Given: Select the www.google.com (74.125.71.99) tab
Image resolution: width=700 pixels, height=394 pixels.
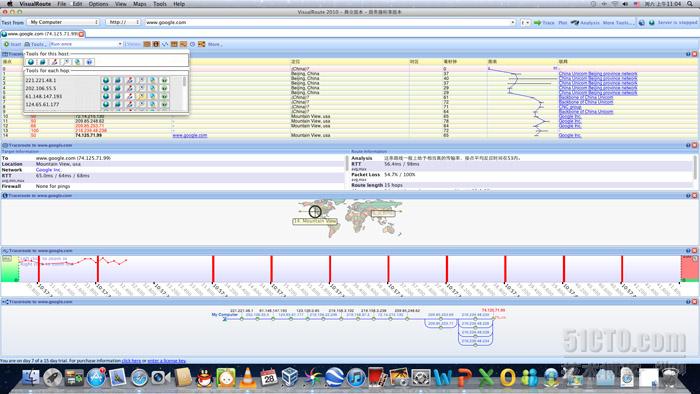Looking at the screenshot, I should [x=42, y=34].
